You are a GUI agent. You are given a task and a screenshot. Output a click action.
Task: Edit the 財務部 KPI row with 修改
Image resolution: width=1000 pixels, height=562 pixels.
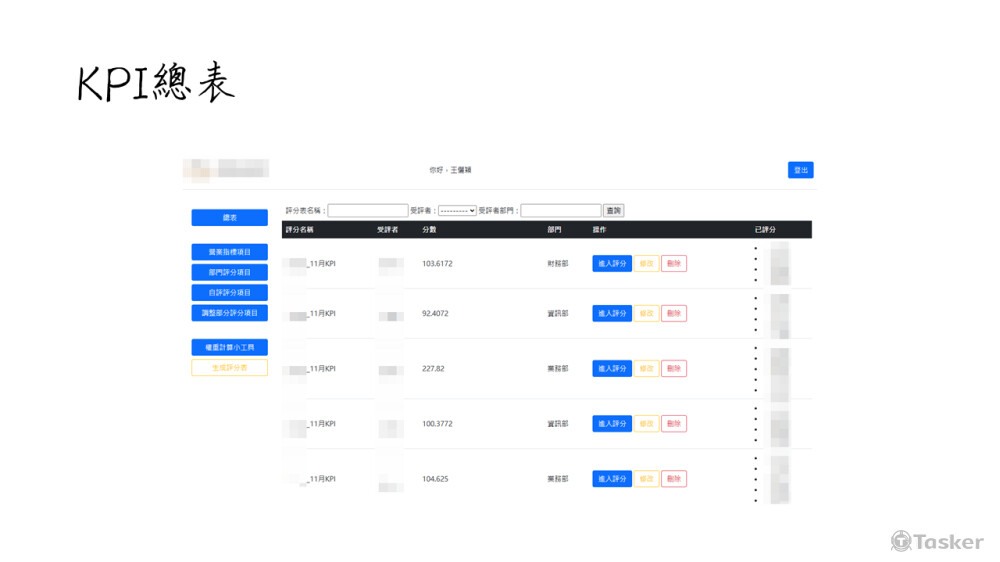click(x=646, y=264)
